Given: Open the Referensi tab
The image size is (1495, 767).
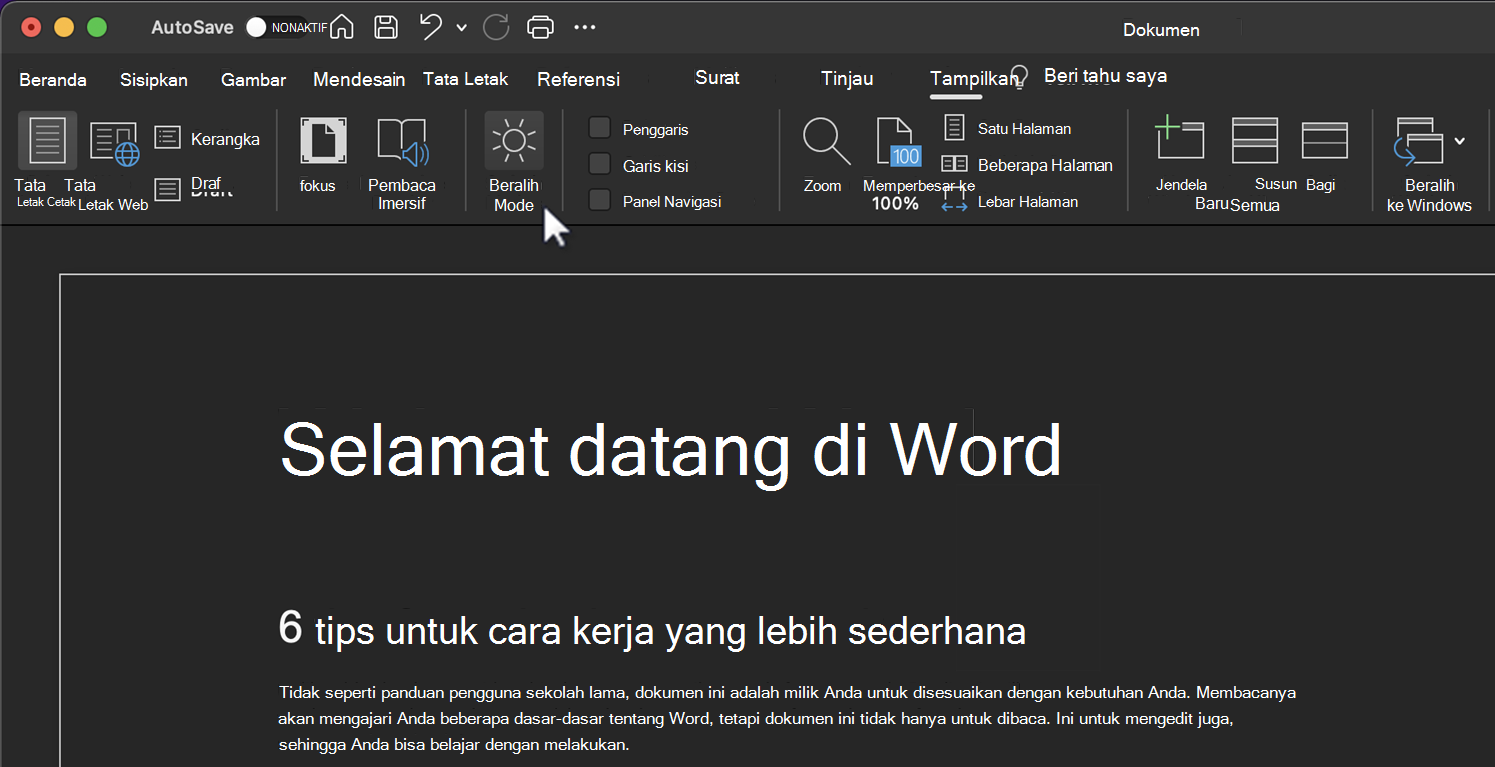Looking at the screenshot, I should click(x=578, y=80).
